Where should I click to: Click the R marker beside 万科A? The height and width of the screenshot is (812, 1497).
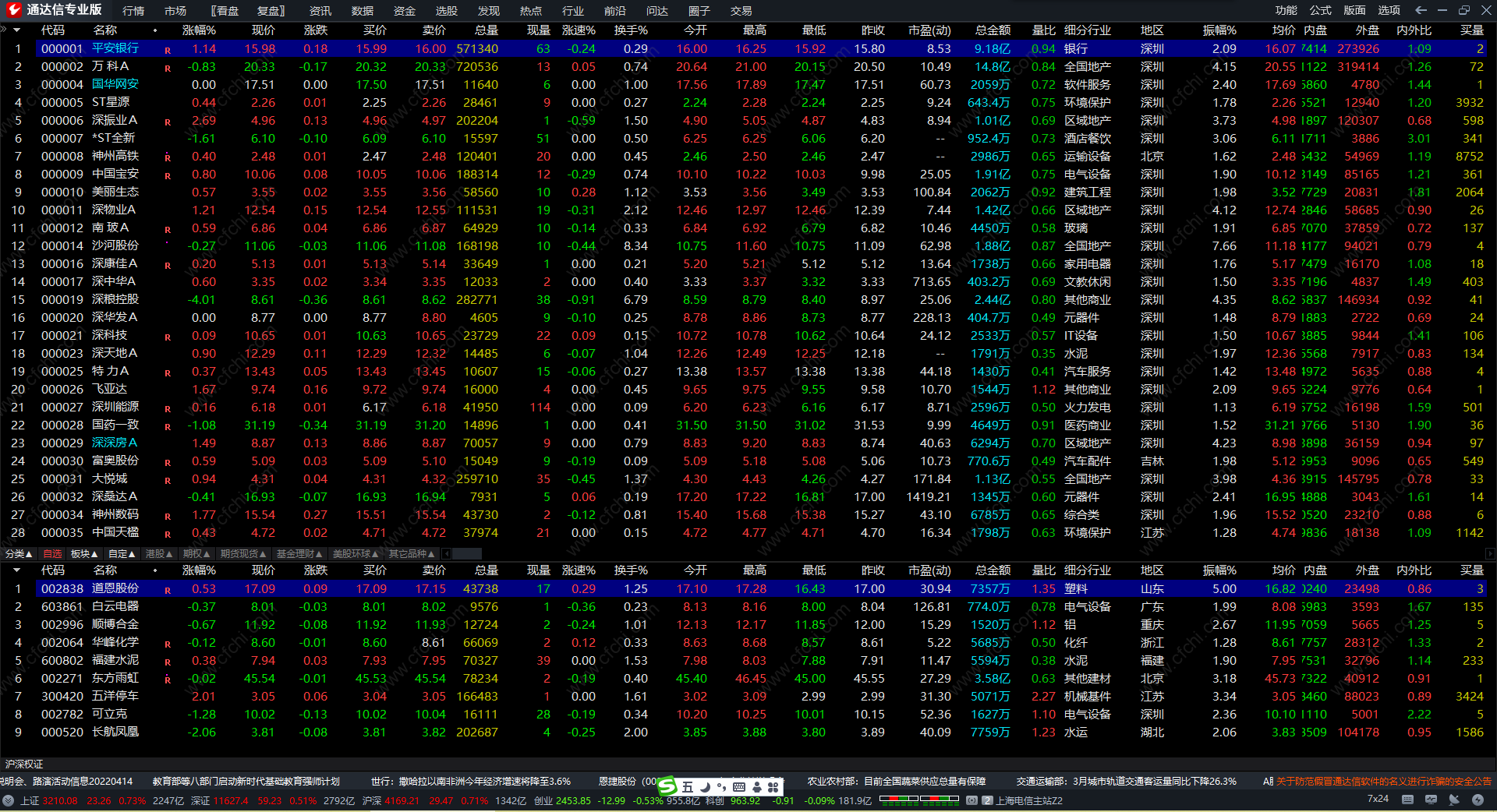168,69
